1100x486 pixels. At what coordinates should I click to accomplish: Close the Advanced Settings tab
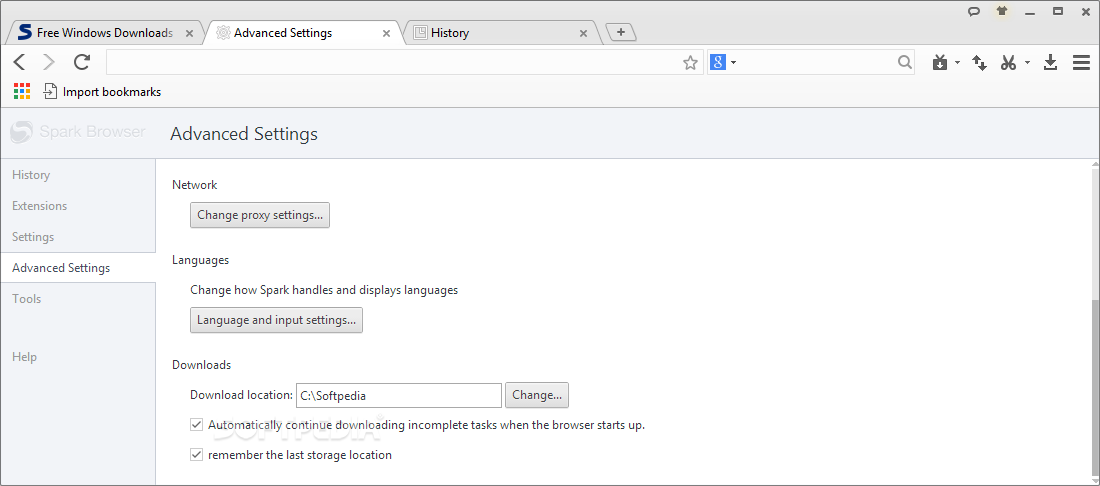(x=386, y=33)
